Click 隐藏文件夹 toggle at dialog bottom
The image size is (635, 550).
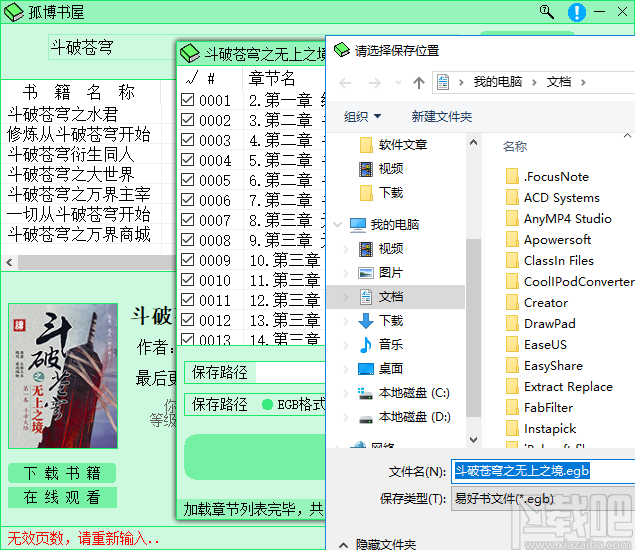[378, 544]
